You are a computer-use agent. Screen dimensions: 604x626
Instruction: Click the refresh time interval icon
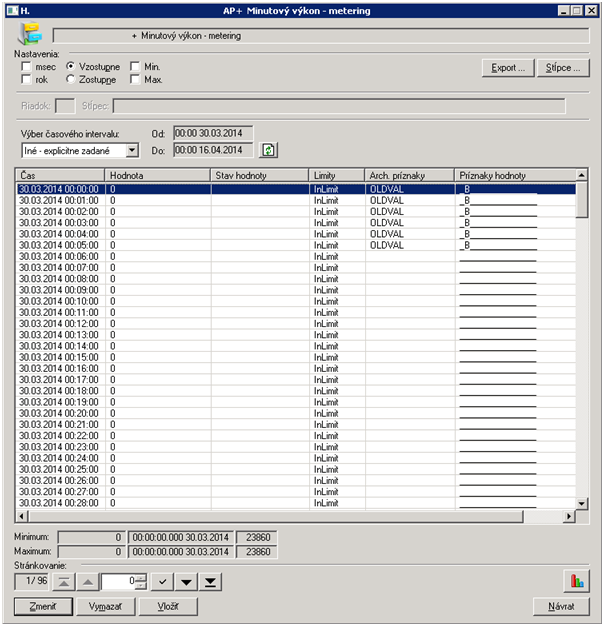coord(268,150)
